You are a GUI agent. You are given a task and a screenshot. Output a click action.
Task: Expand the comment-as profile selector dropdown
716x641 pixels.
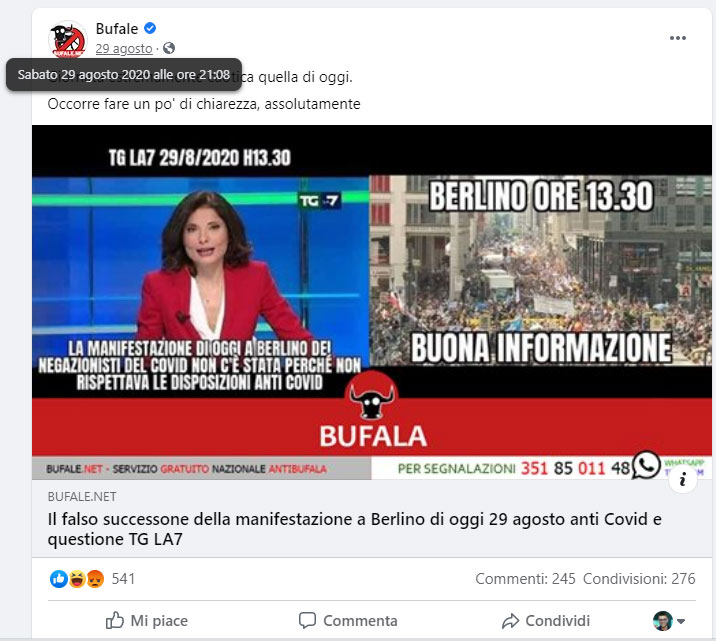[x=669, y=621]
